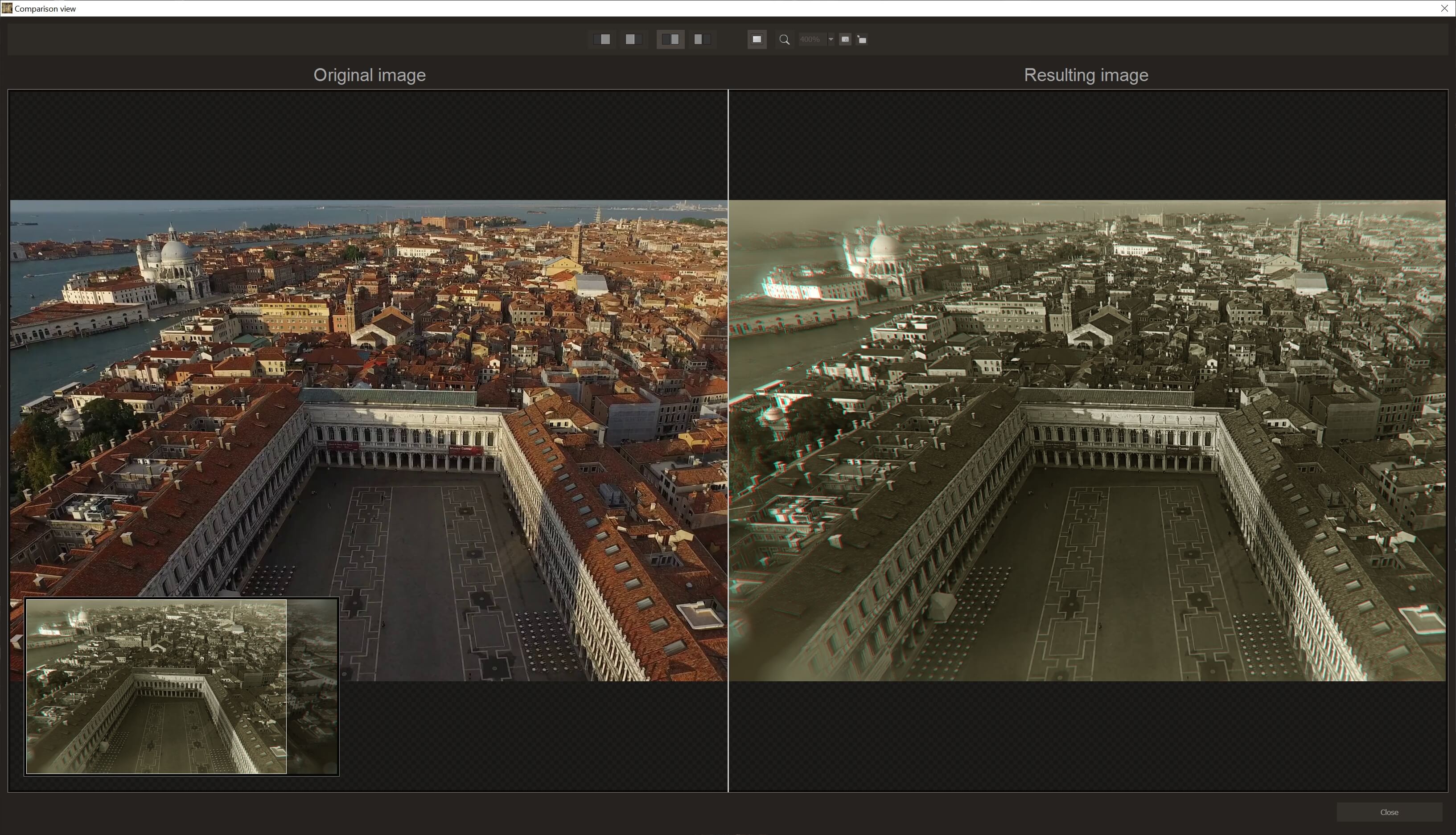The height and width of the screenshot is (835, 1456).
Task: Click the Close button at the bottom
Action: [x=1389, y=812]
